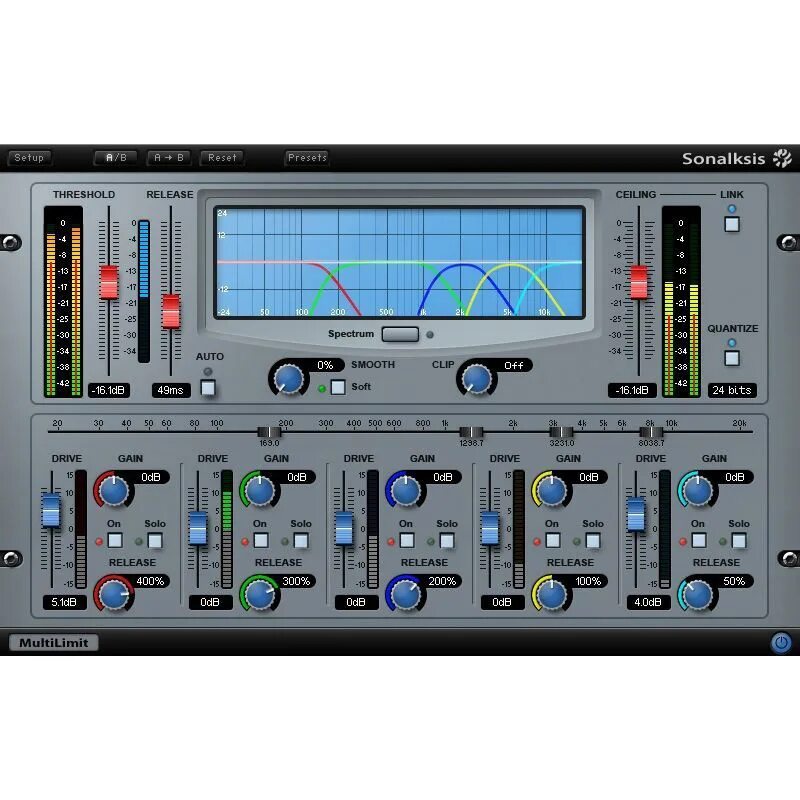Viewport: 800px width, 800px height.
Task: Open the Setup menu
Action: tap(29, 158)
